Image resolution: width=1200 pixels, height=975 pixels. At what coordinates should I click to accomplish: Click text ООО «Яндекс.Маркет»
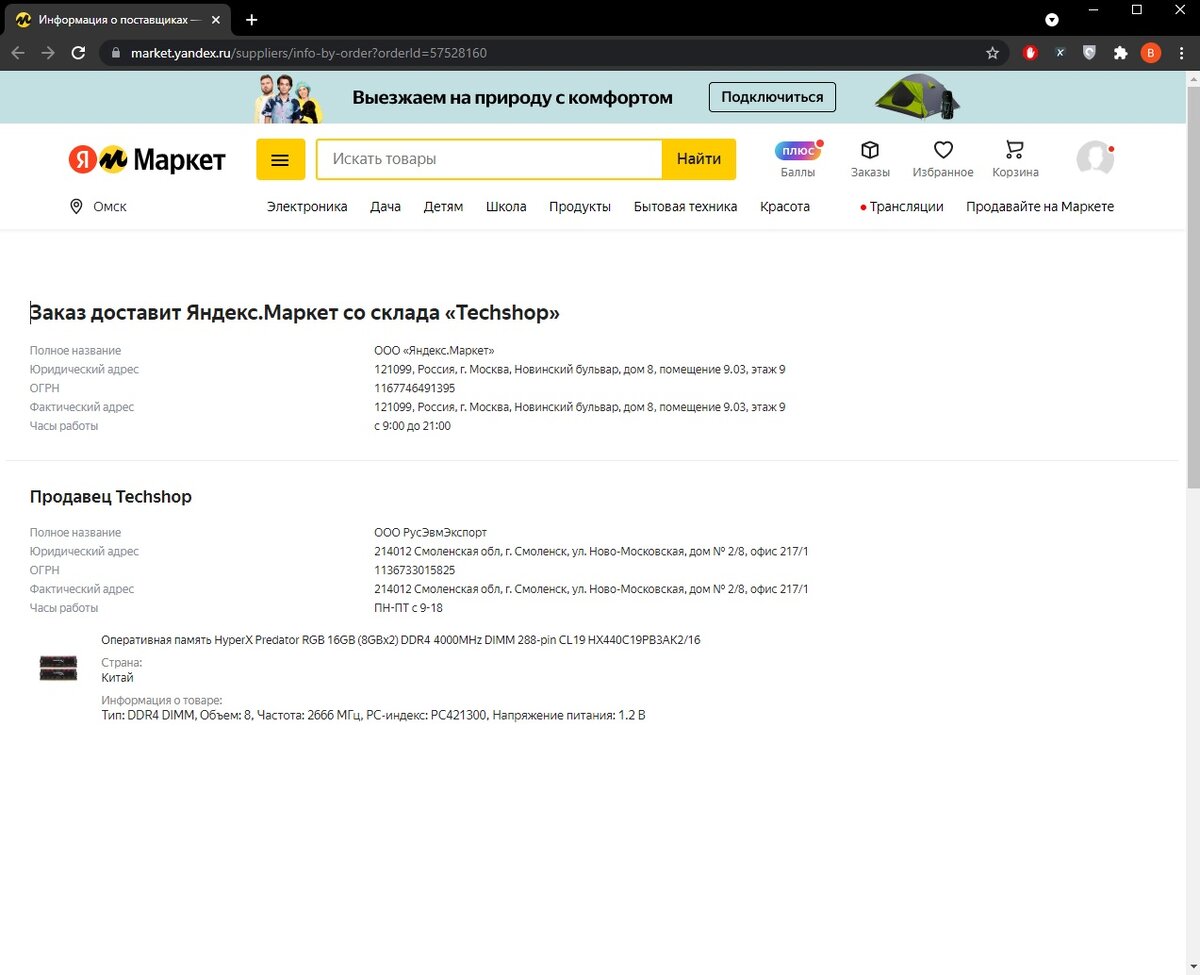[434, 350]
